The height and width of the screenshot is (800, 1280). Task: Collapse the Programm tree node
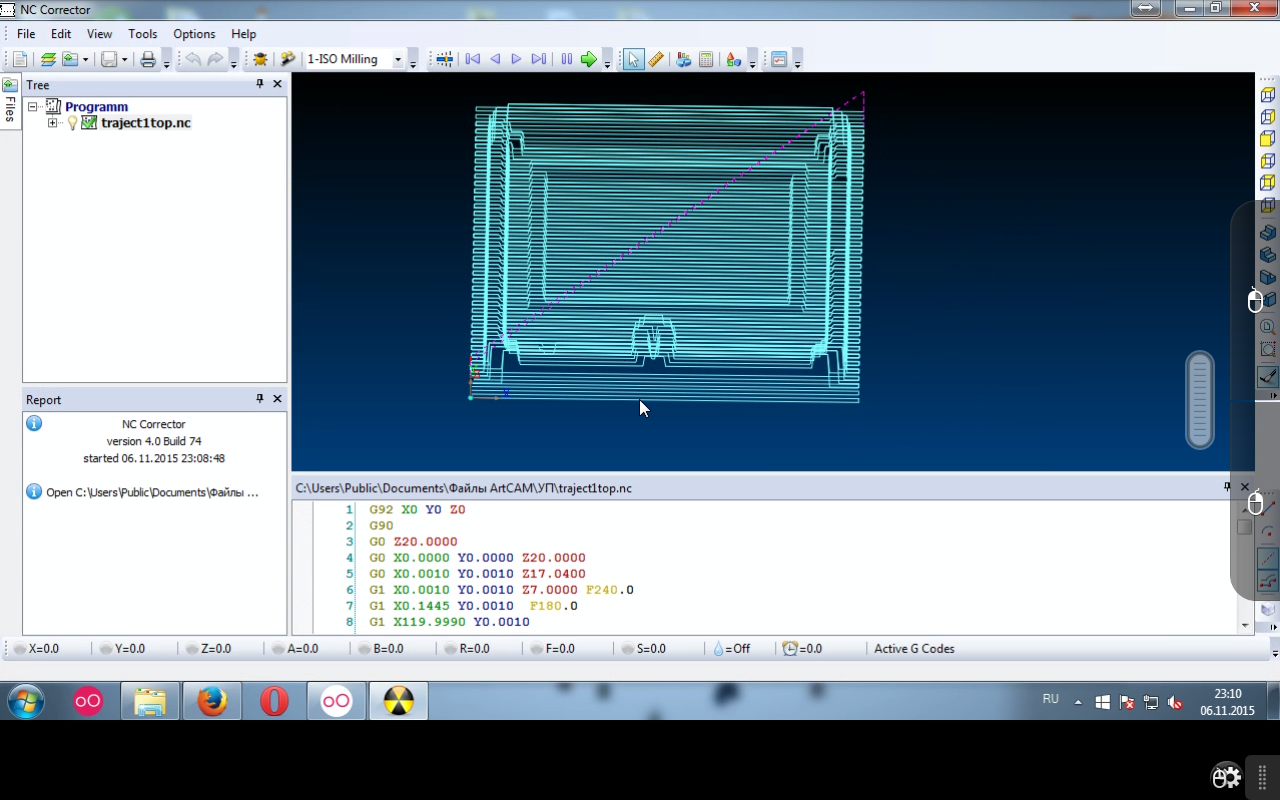click(x=33, y=107)
